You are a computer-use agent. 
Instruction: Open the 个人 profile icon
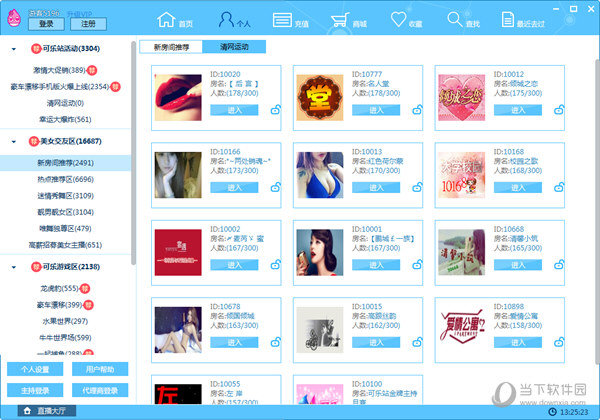pyautogui.click(x=226, y=20)
